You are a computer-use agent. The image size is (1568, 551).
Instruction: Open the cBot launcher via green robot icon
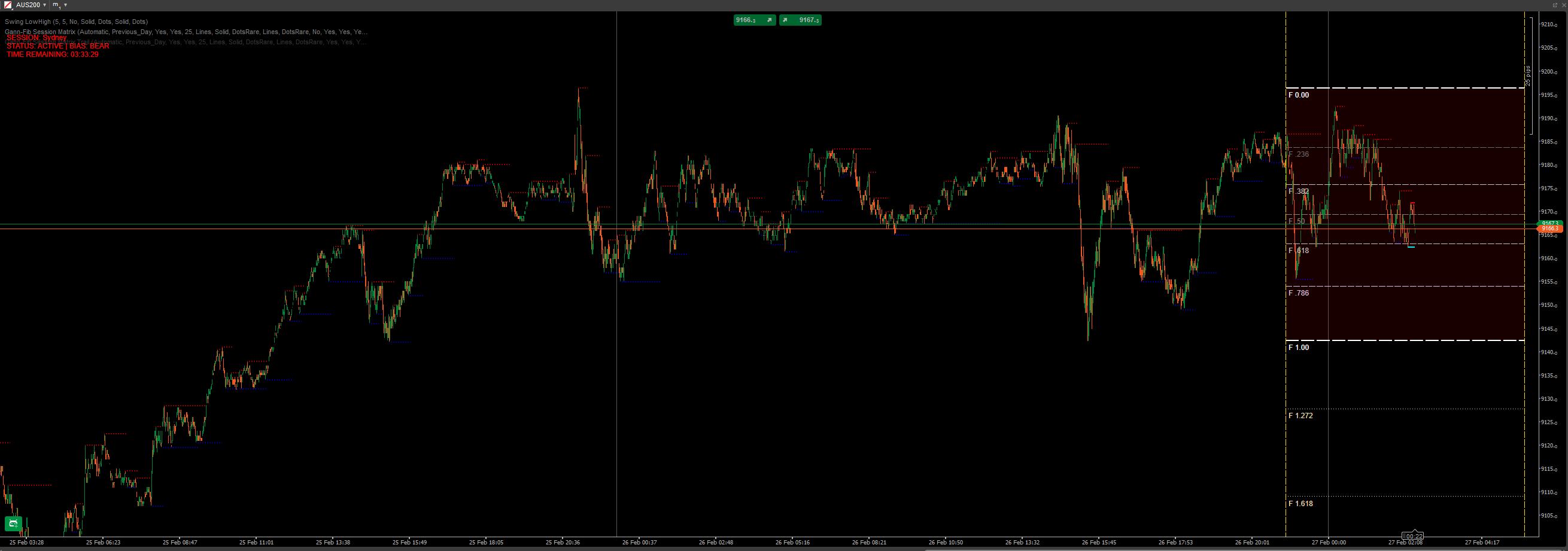coord(12,523)
